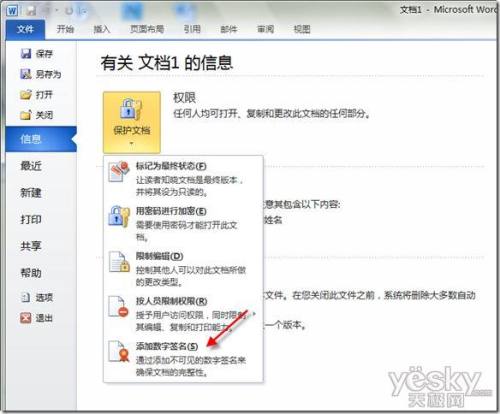Click the Mark as Final icon
Screen dimensions: 500x414
point(119,172)
